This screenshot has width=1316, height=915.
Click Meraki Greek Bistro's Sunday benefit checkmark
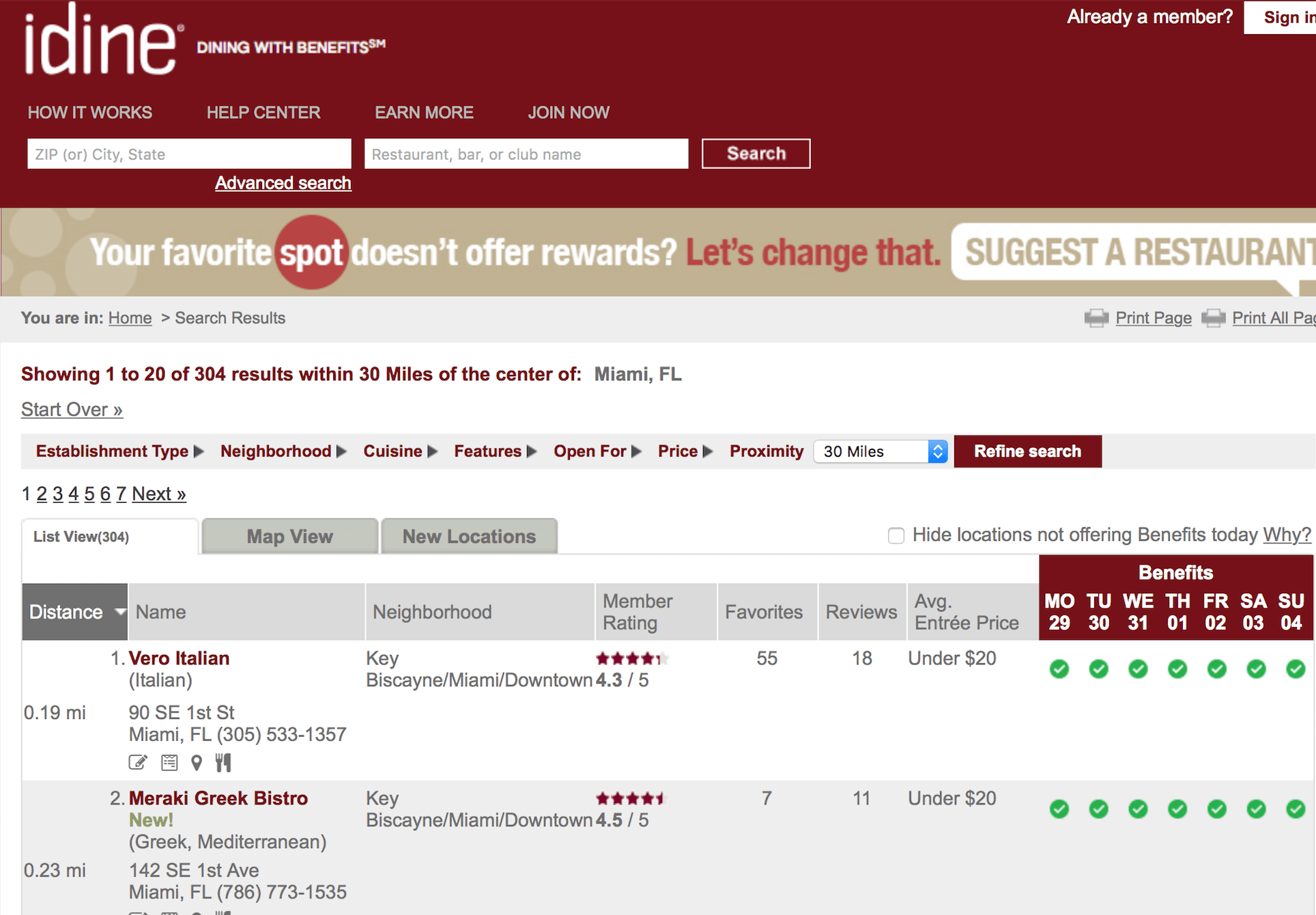point(1296,809)
